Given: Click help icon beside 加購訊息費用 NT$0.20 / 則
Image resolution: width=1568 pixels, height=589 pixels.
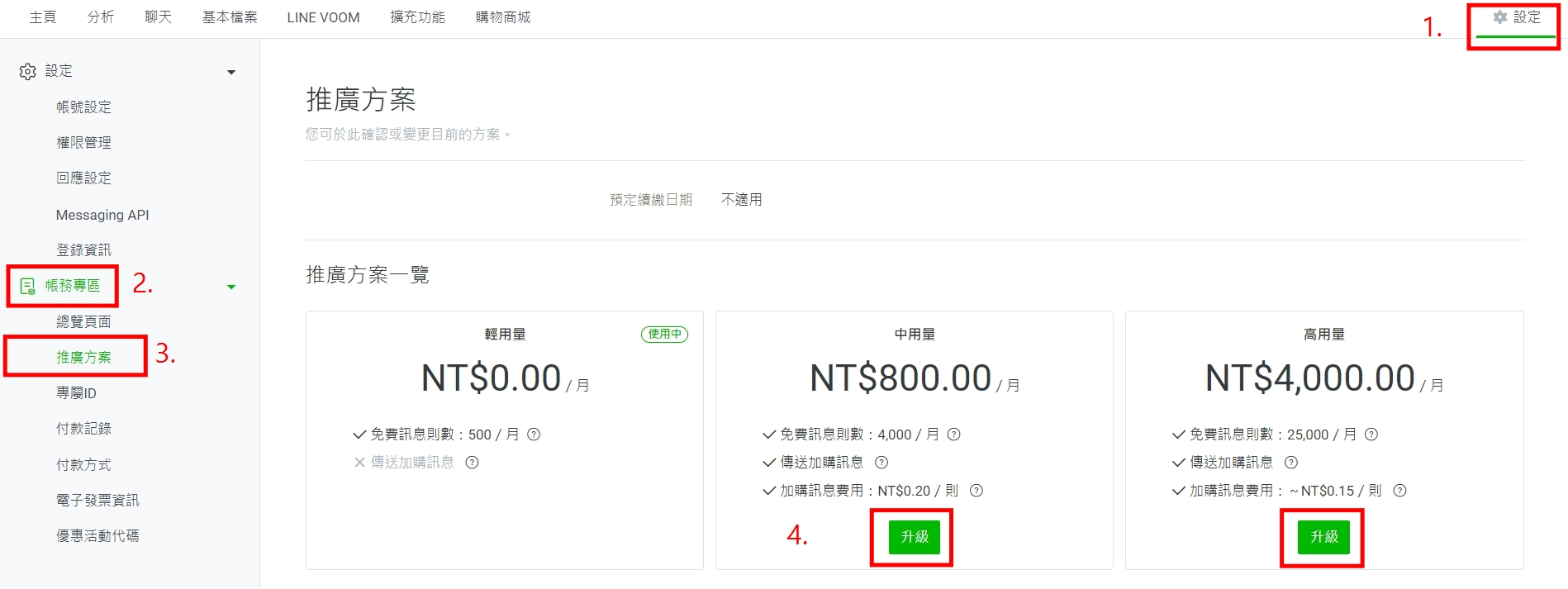Looking at the screenshot, I should tap(976, 491).
